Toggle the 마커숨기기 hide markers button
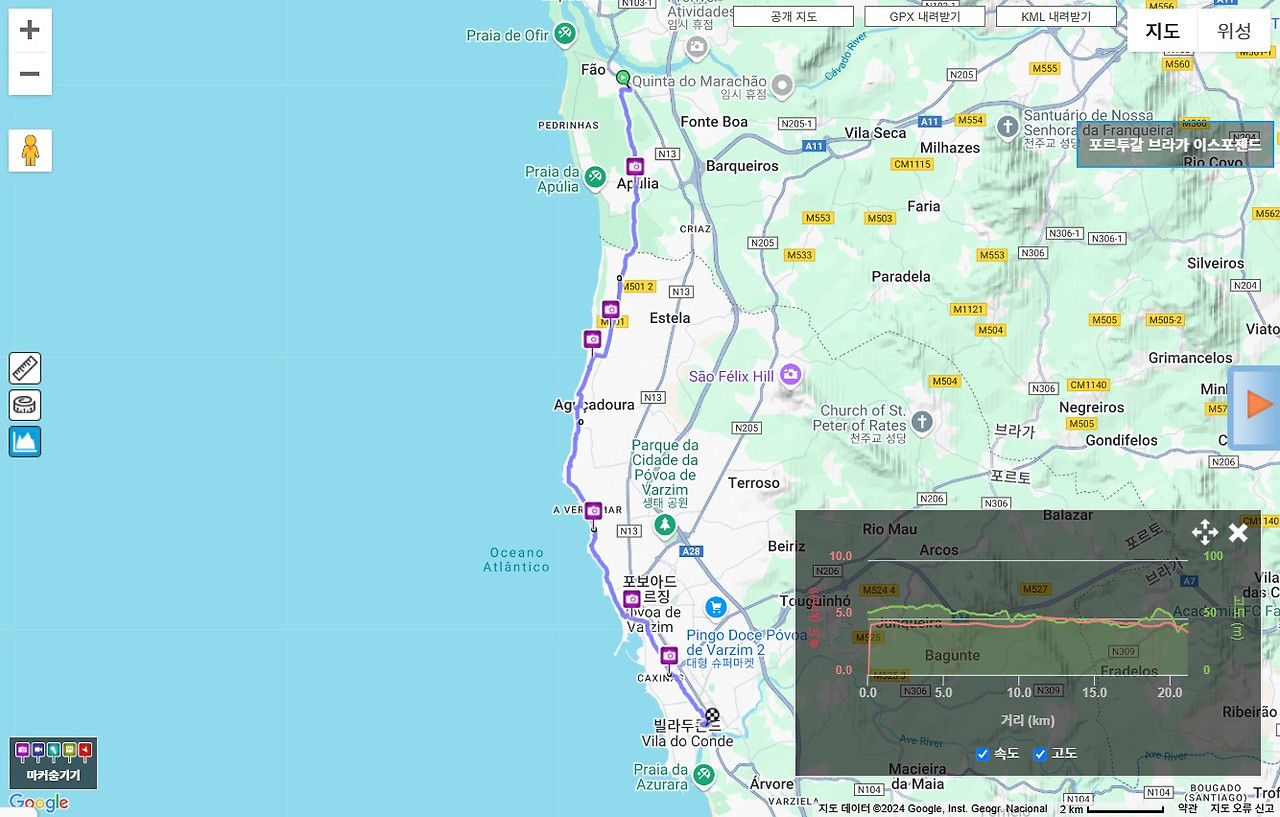 (x=53, y=763)
